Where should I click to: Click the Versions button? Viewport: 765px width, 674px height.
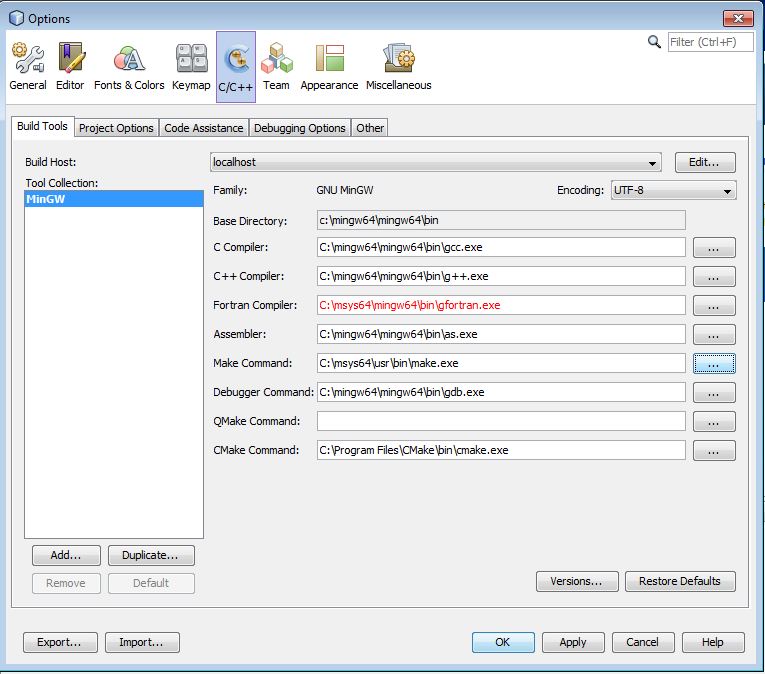pos(576,581)
